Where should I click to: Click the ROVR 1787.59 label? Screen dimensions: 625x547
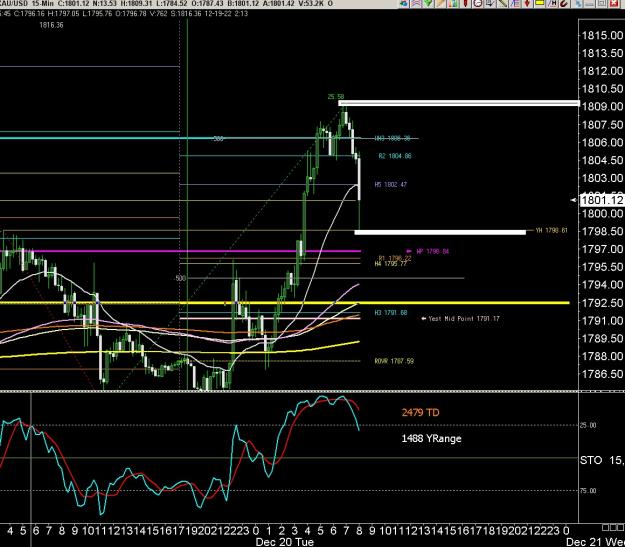coord(394,361)
